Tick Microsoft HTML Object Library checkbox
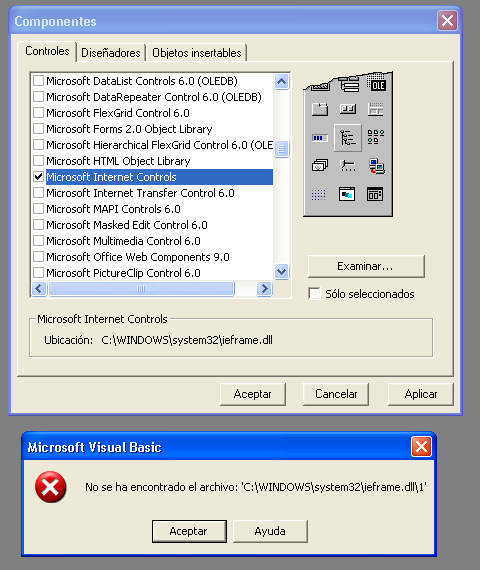Image resolution: width=480 pixels, height=570 pixels. pos(38,160)
